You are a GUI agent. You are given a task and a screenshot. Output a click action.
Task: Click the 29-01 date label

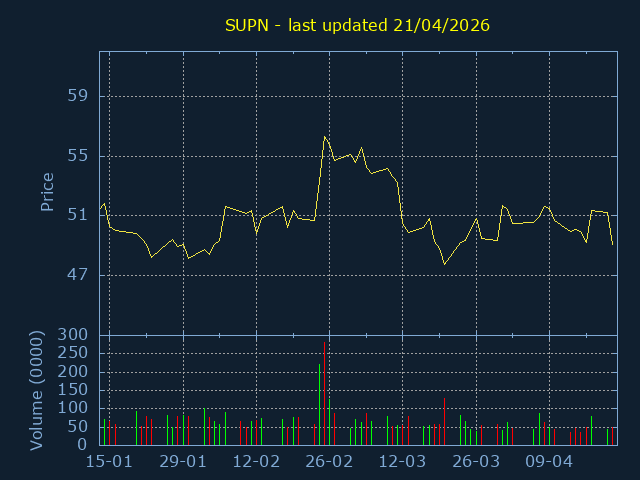tap(182, 462)
